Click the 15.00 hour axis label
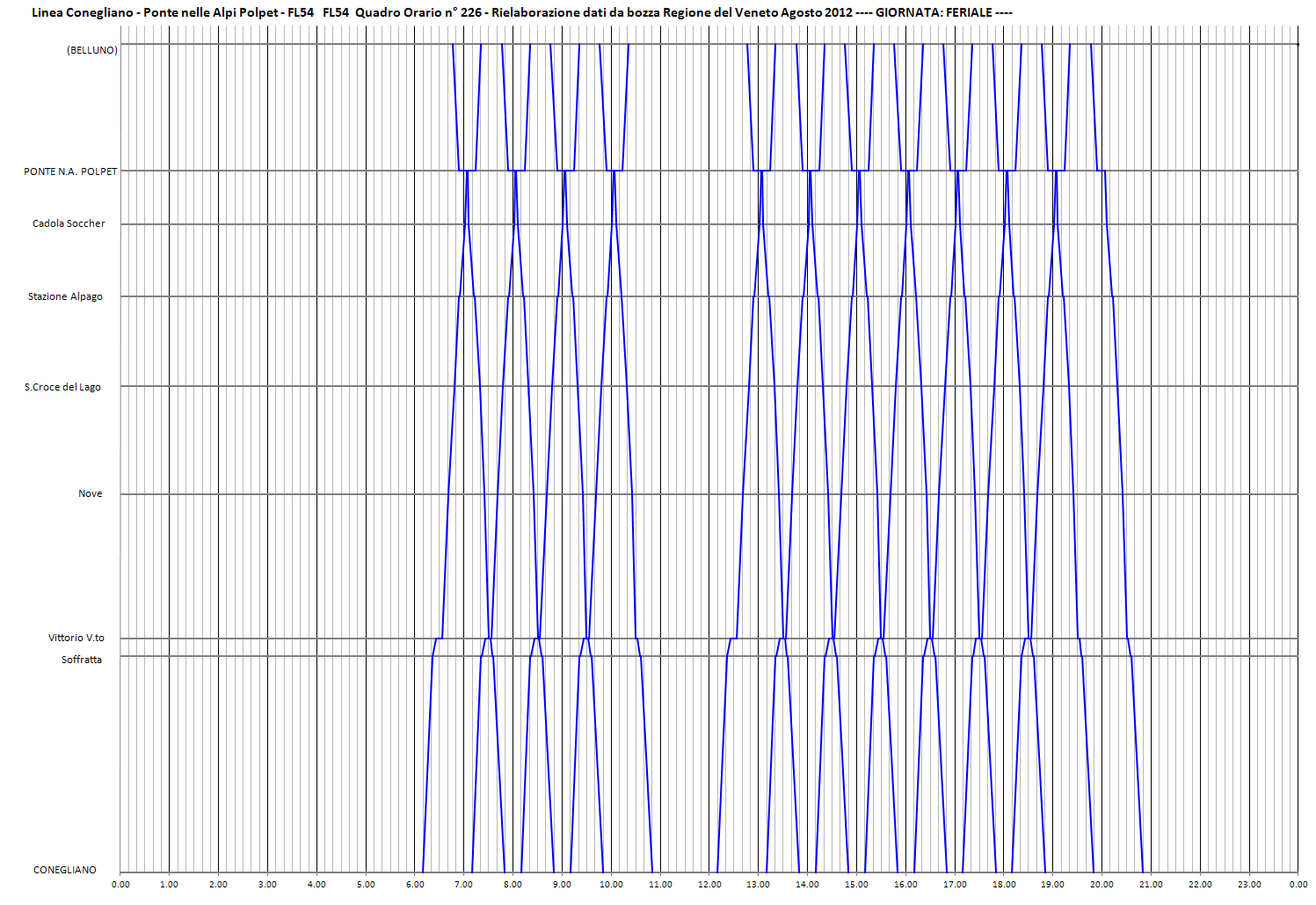Image resolution: width=1316 pixels, height=905 pixels. [x=857, y=885]
